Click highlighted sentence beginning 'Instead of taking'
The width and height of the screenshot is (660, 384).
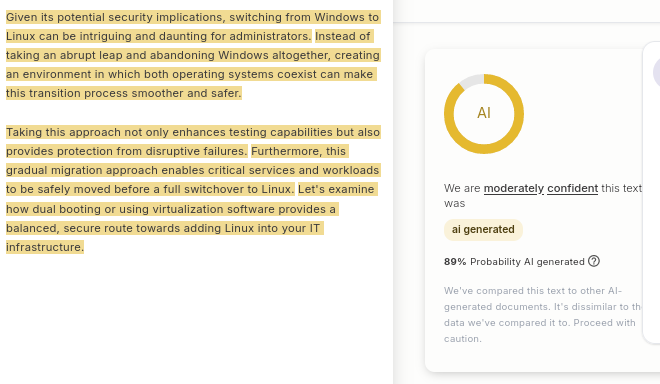click(192, 64)
